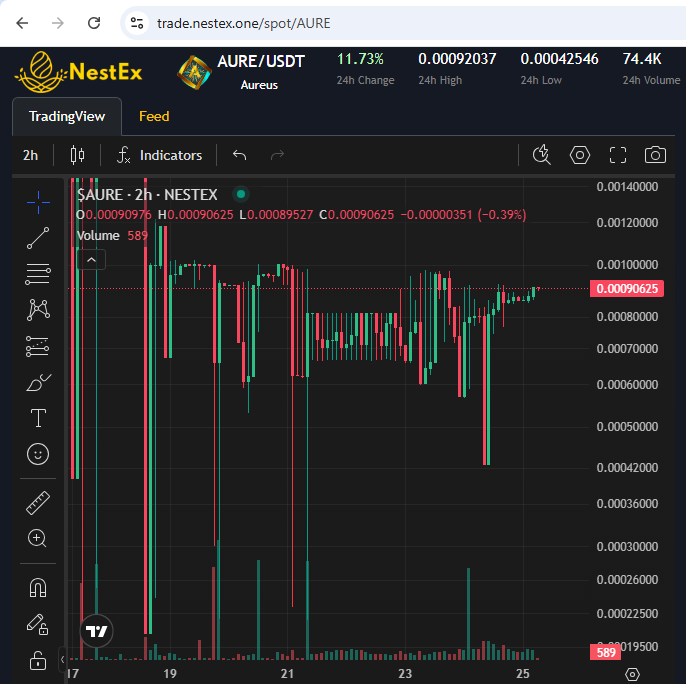Click the 24h High value 0.00092037

(457, 59)
